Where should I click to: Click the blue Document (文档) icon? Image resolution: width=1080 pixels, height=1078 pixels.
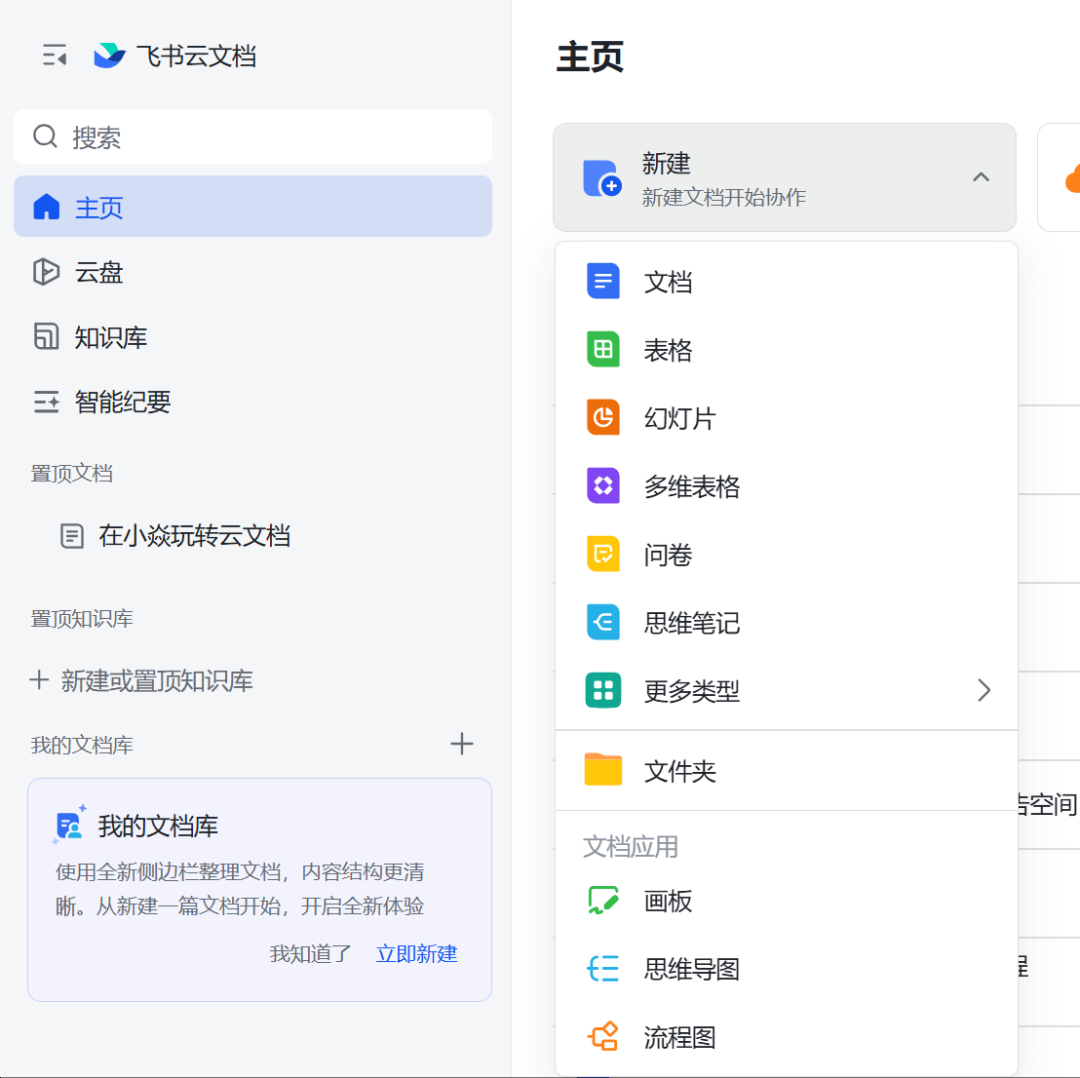pos(603,282)
